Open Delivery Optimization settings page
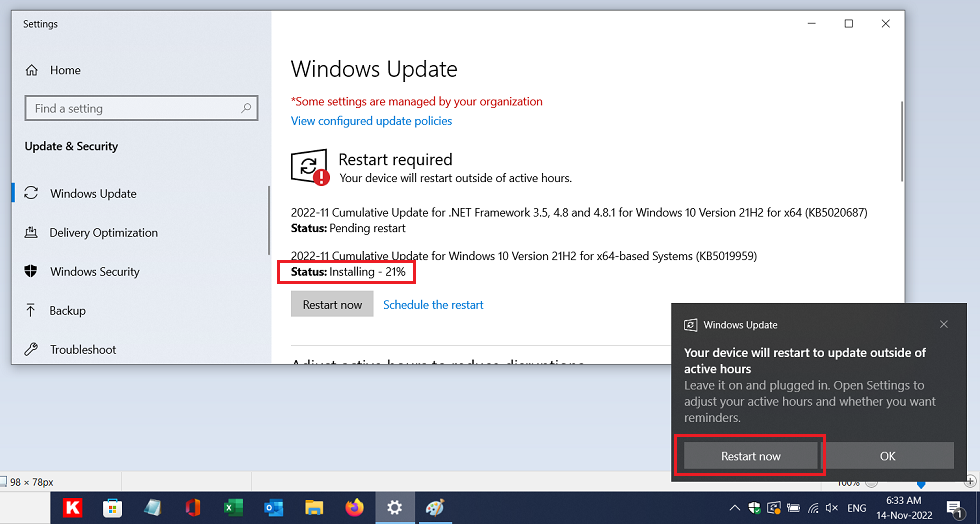Viewport: 980px width, 524px height. 103,233
